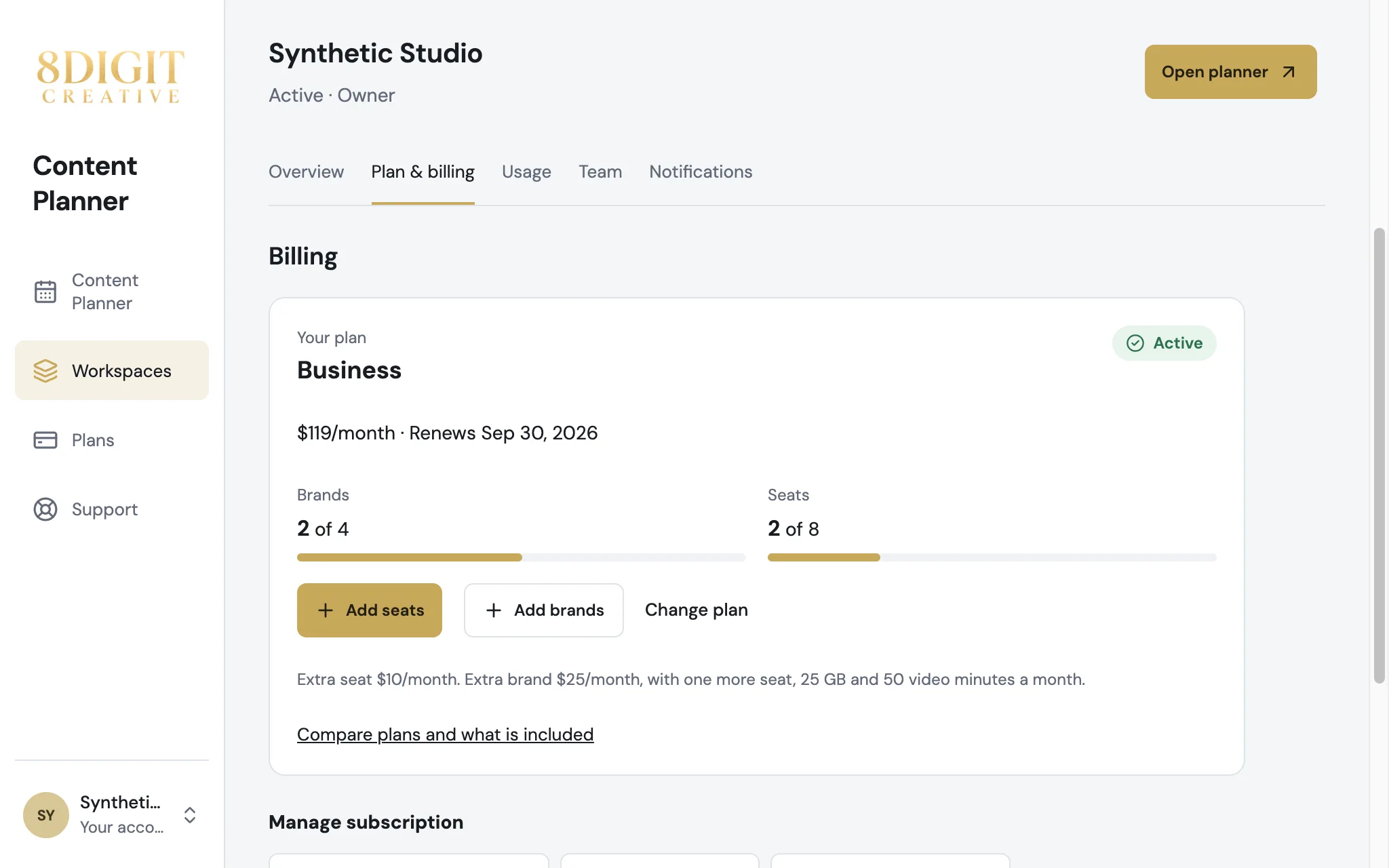Viewport: 1389px width, 868px height.
Task: Open the Usage tab
Action: [526, 172]
